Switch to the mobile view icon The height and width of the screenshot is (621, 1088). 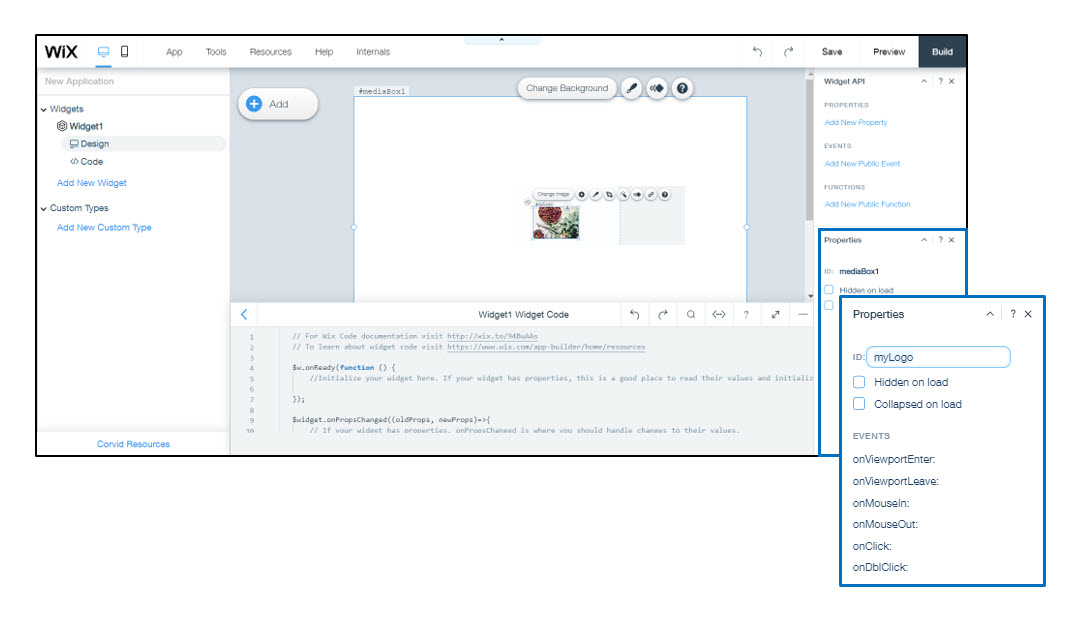click(125, 52)
